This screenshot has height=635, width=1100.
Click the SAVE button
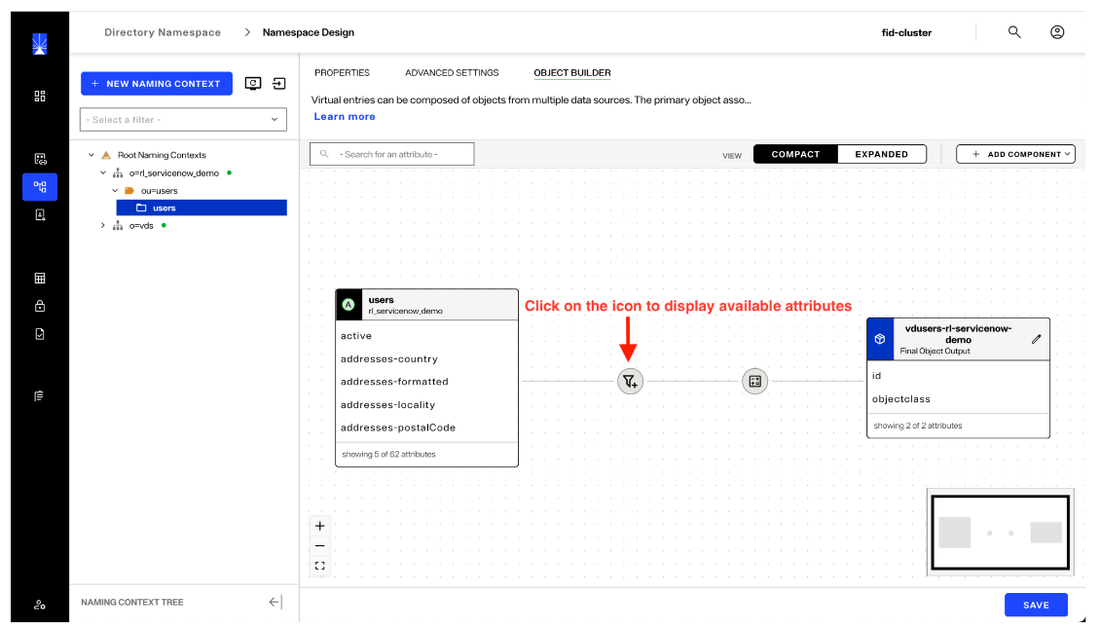[x=1035, y=605]
